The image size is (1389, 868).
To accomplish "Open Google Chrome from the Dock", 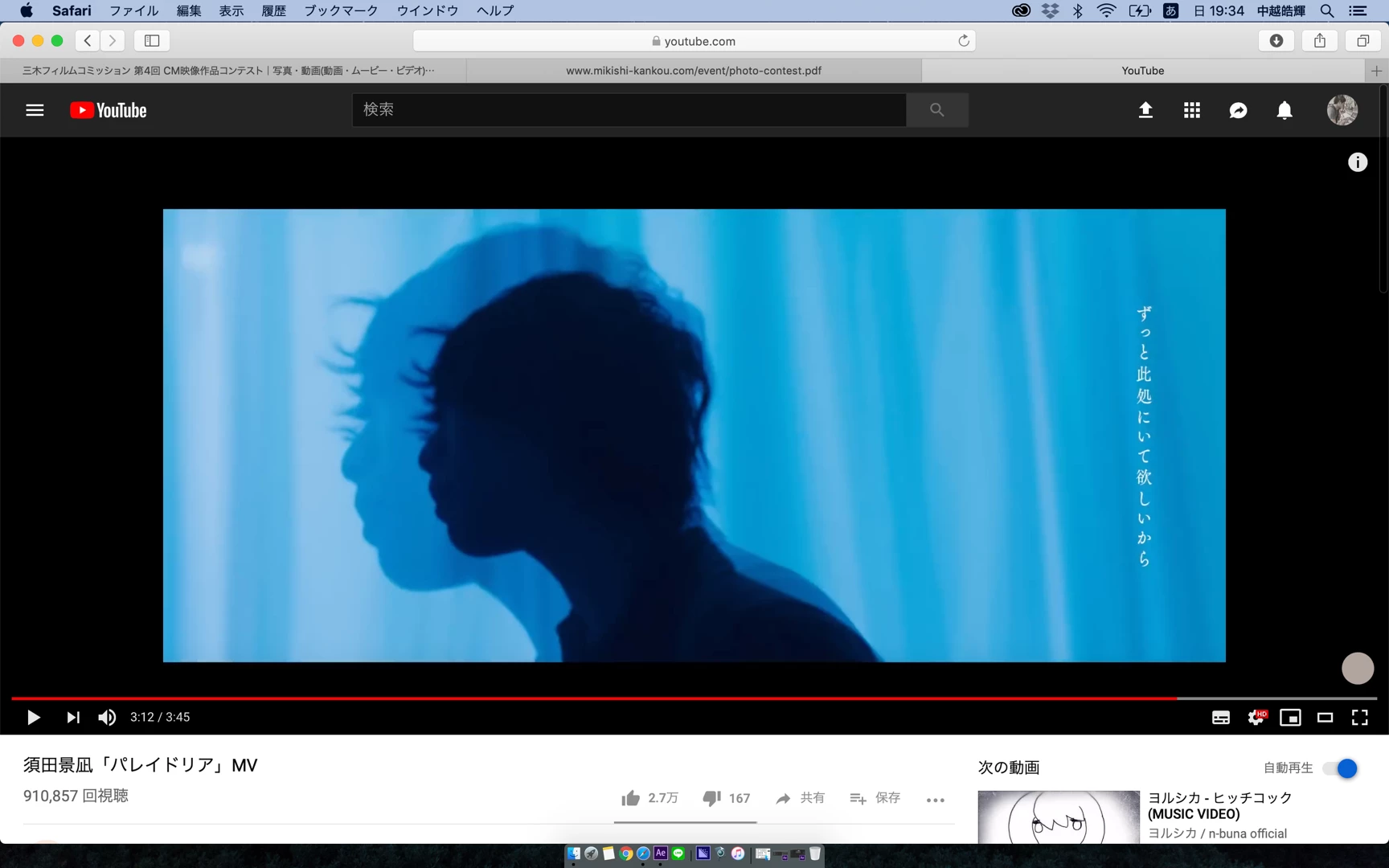I will pos(626,853).
